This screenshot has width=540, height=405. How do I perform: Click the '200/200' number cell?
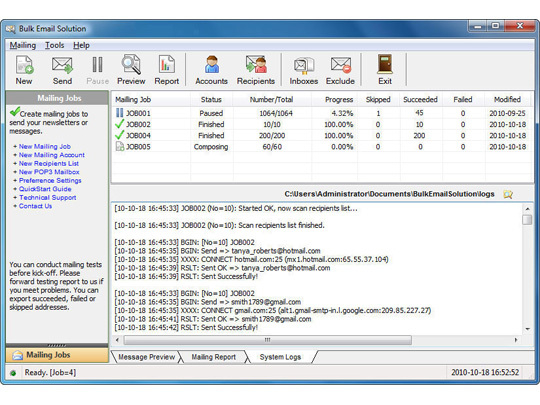tap(272, 135)
